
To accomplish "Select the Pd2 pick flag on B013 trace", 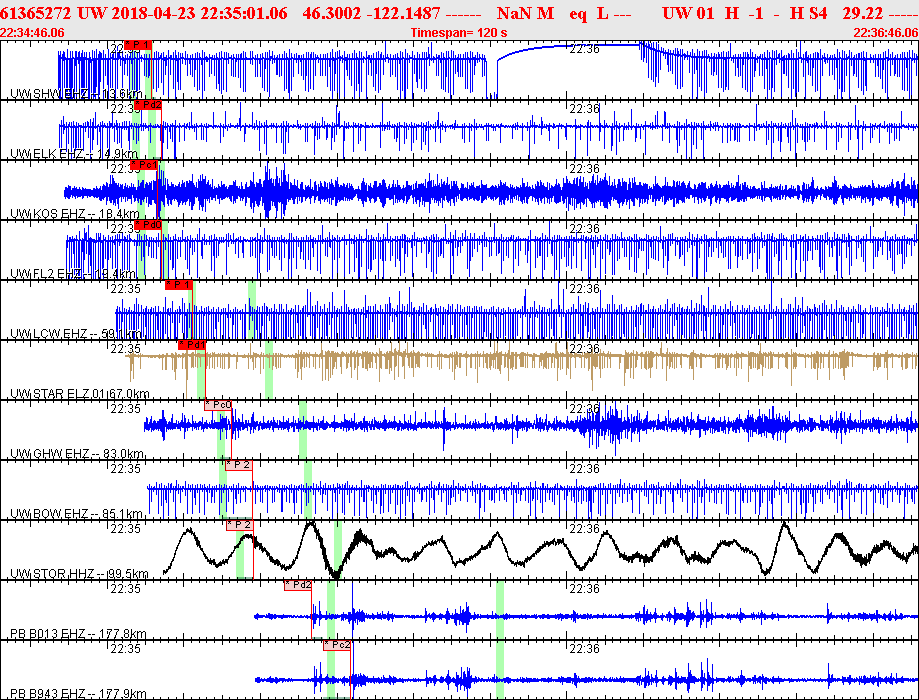I will [x=298, y=585].
